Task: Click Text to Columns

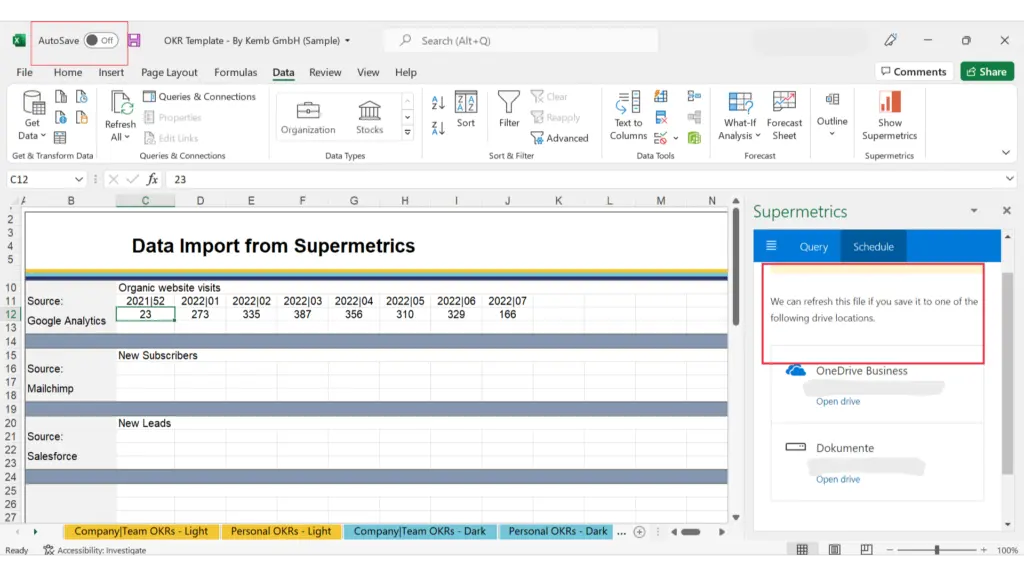Action: point(628,116)
